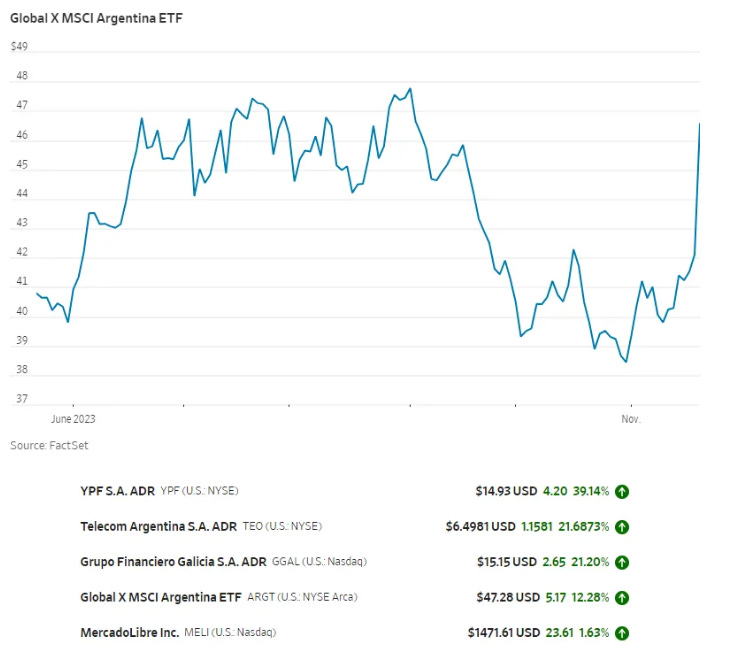
Task: Click the green up arrow for YPF S.A. ADR
Action: (x=622, y=491)
